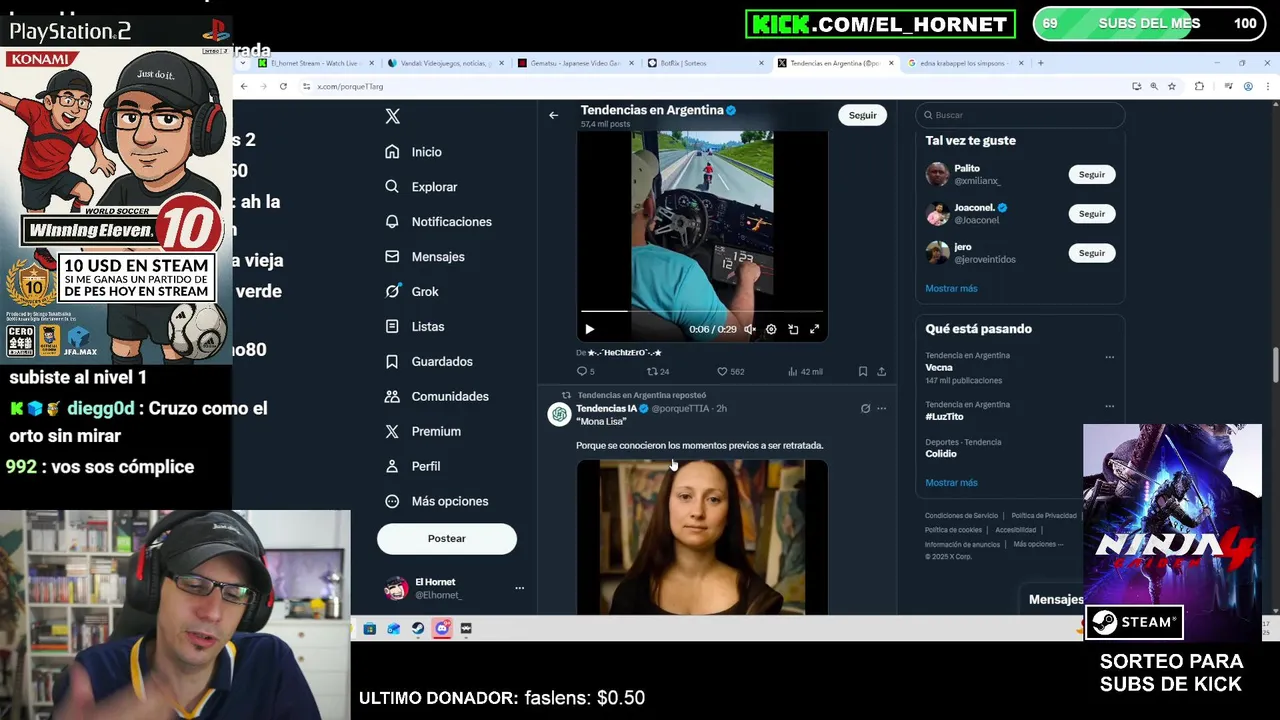Share the truck video post
This screenshot has height=720, width=1280.
(881, 372)
